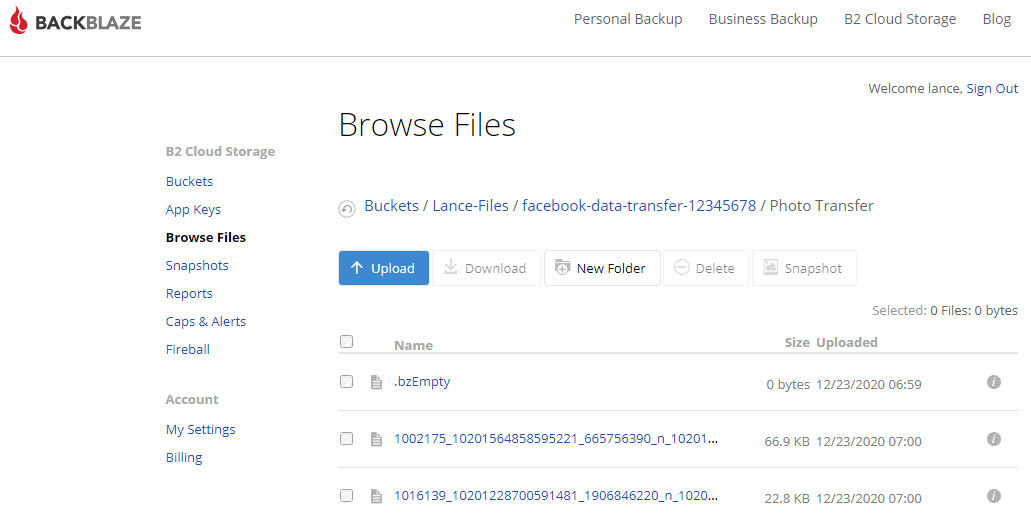Click the back arrow icon beside breadcrumb

[347, 209]
